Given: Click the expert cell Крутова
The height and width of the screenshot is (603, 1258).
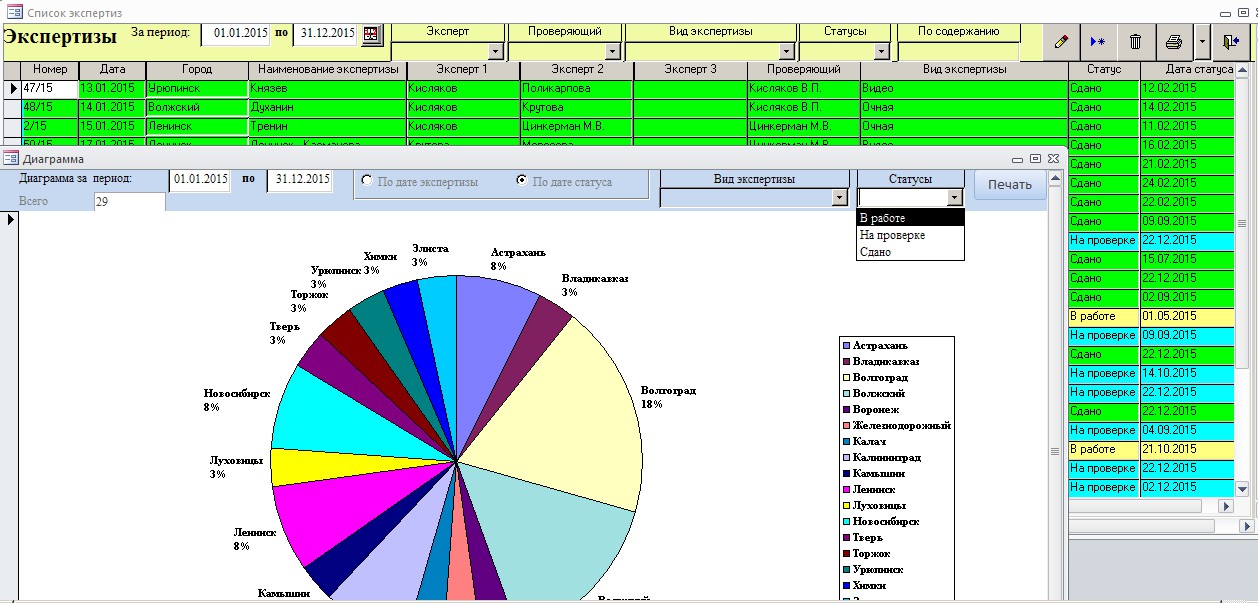Looking at the screenshot, I should pyautogui.click(x=576, y=107).
